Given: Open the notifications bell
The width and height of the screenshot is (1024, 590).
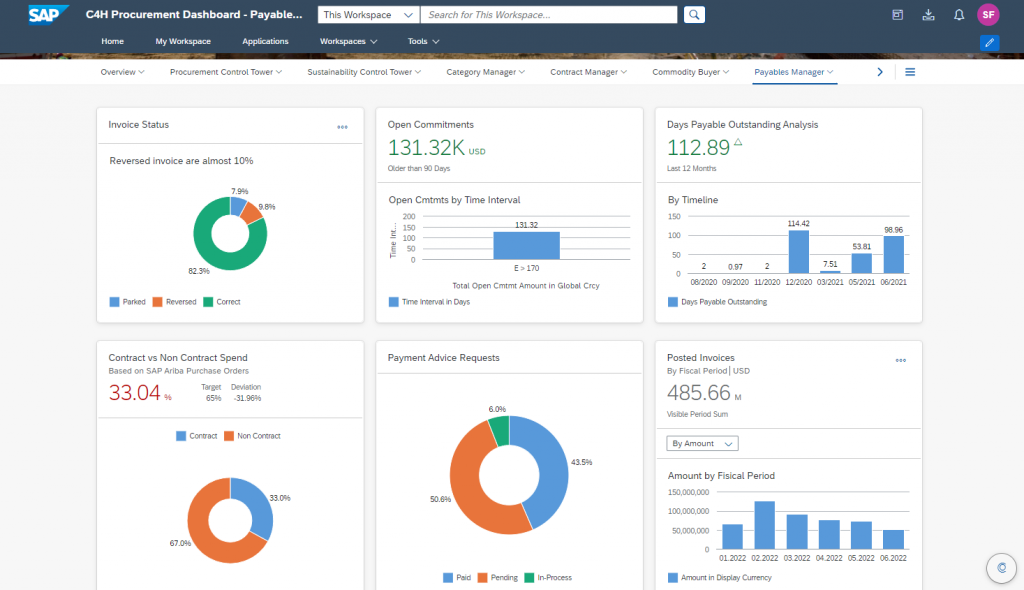Looking at the screenshot, I should pos(959,15).
